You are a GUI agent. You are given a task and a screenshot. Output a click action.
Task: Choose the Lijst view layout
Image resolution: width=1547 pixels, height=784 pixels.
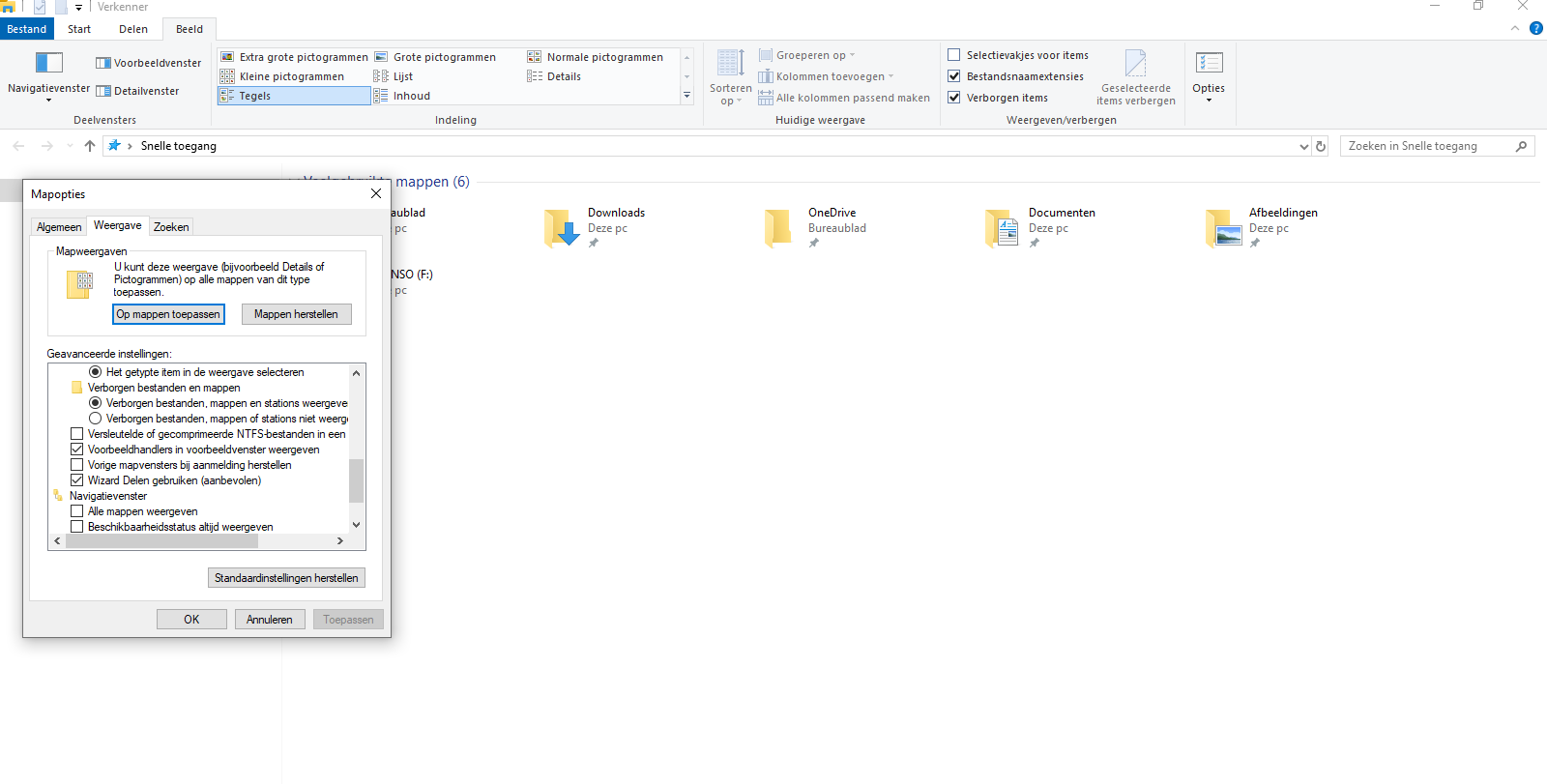click(394, 76)
